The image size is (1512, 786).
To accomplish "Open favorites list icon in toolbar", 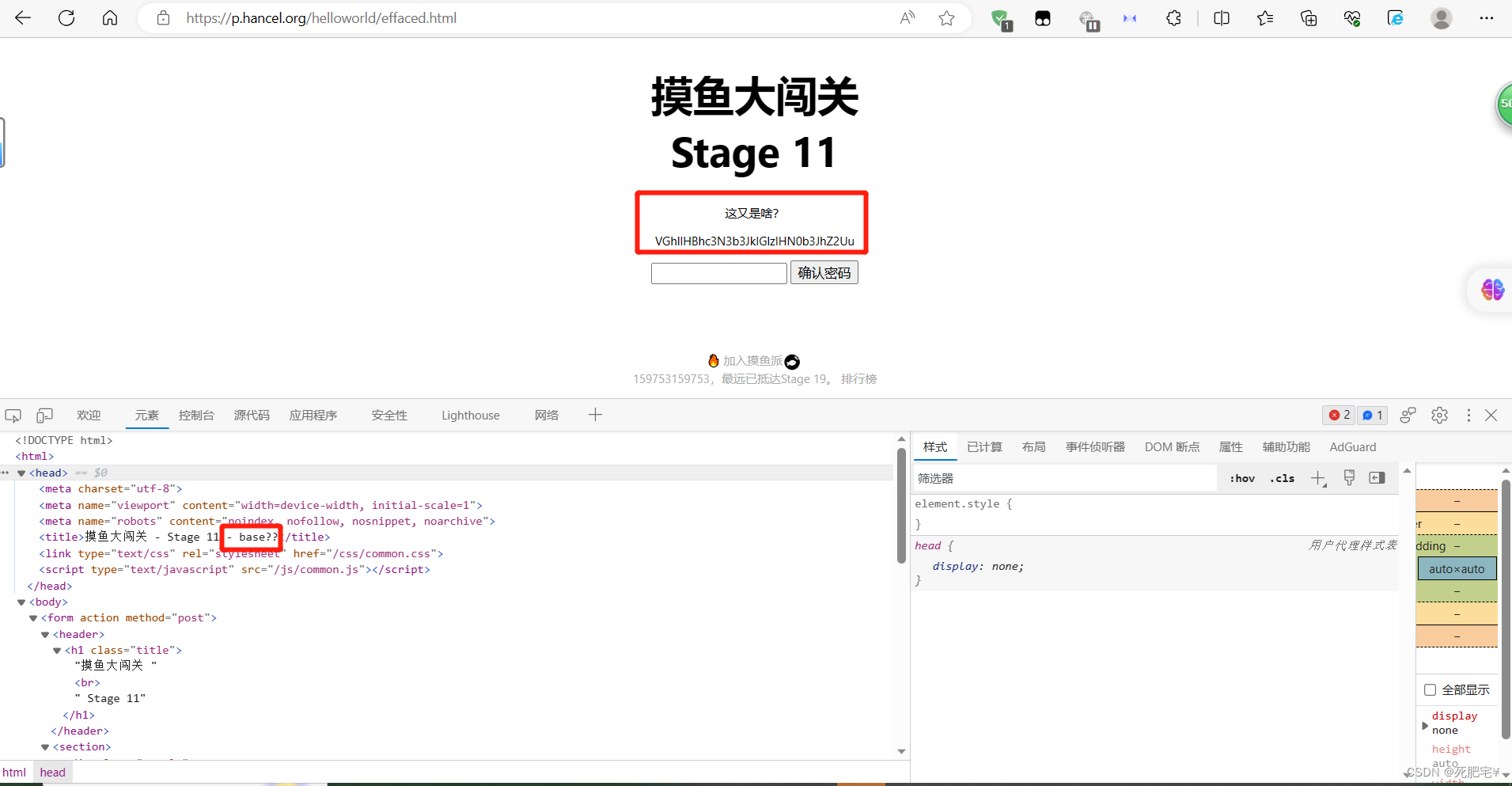I will coord(1265,17).
